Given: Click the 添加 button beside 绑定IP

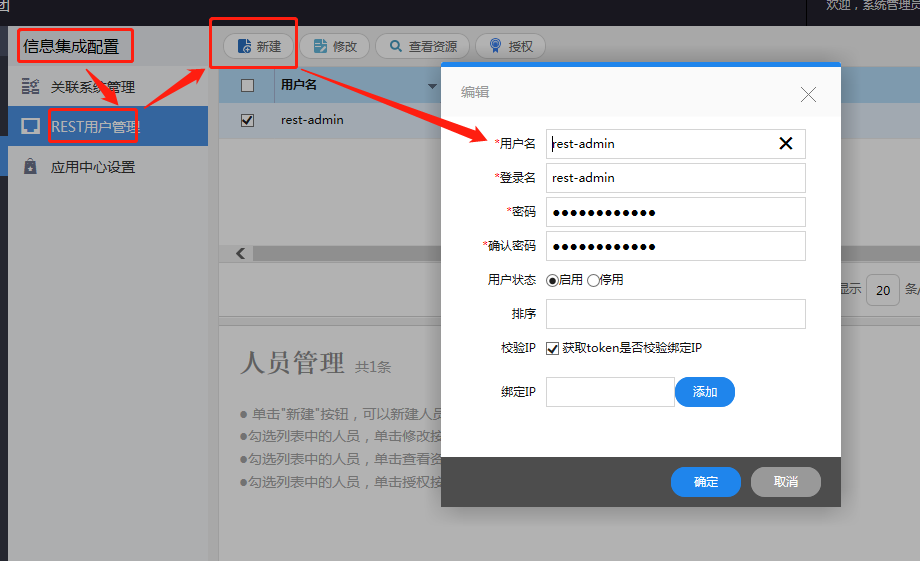Looking at the screenshot, I should pyautogui.click(x=705, y=392).
